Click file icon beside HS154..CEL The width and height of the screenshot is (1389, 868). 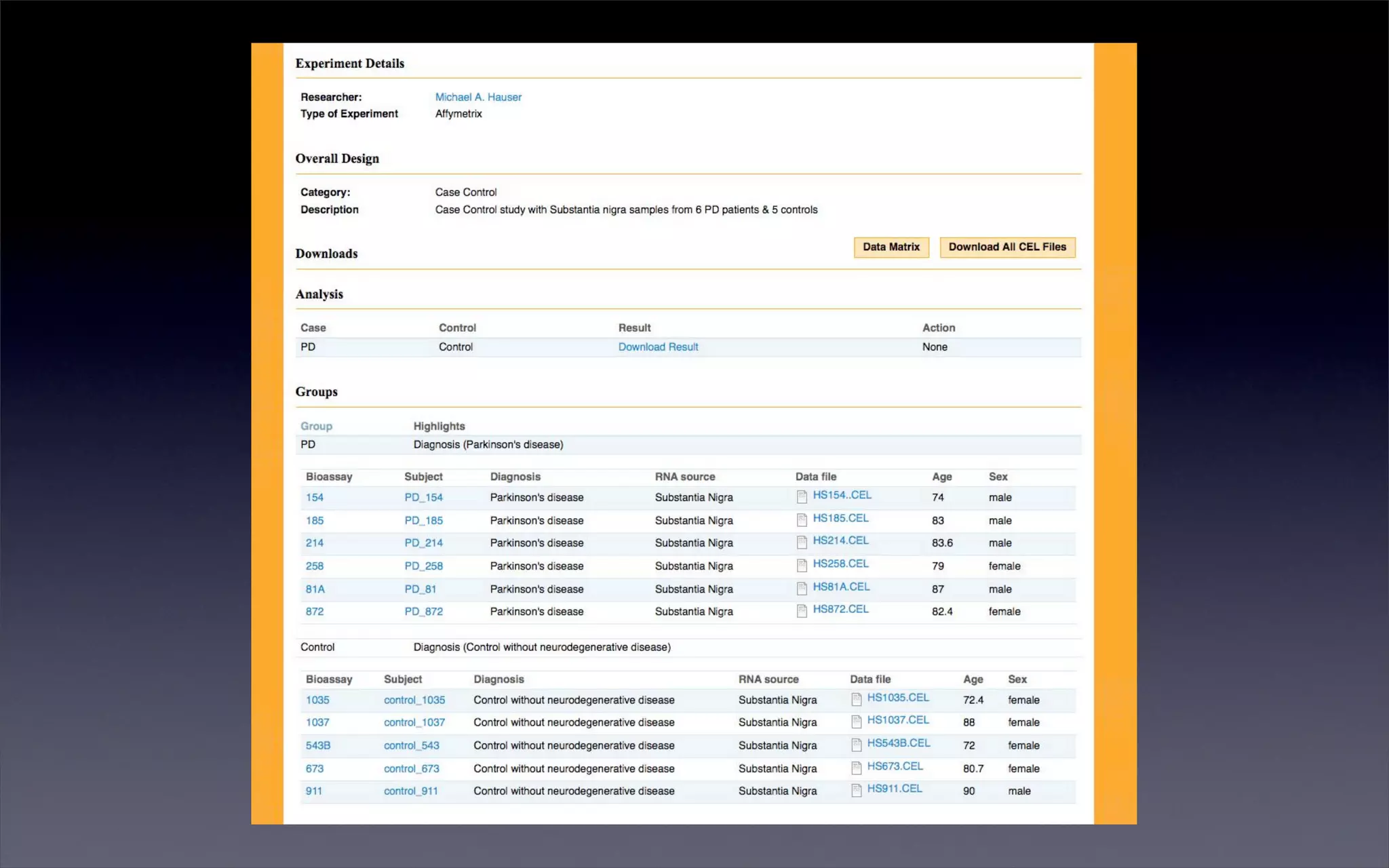802,497
